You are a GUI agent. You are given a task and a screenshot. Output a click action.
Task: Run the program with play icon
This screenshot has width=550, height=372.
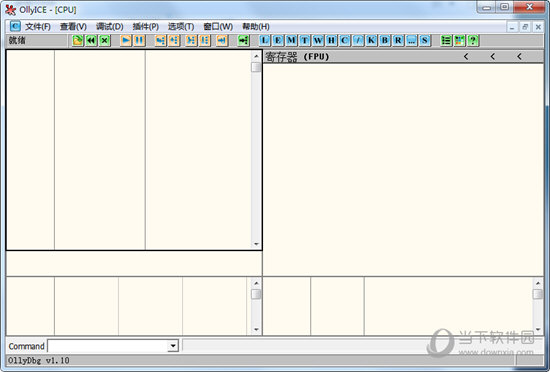coord(126,41)
